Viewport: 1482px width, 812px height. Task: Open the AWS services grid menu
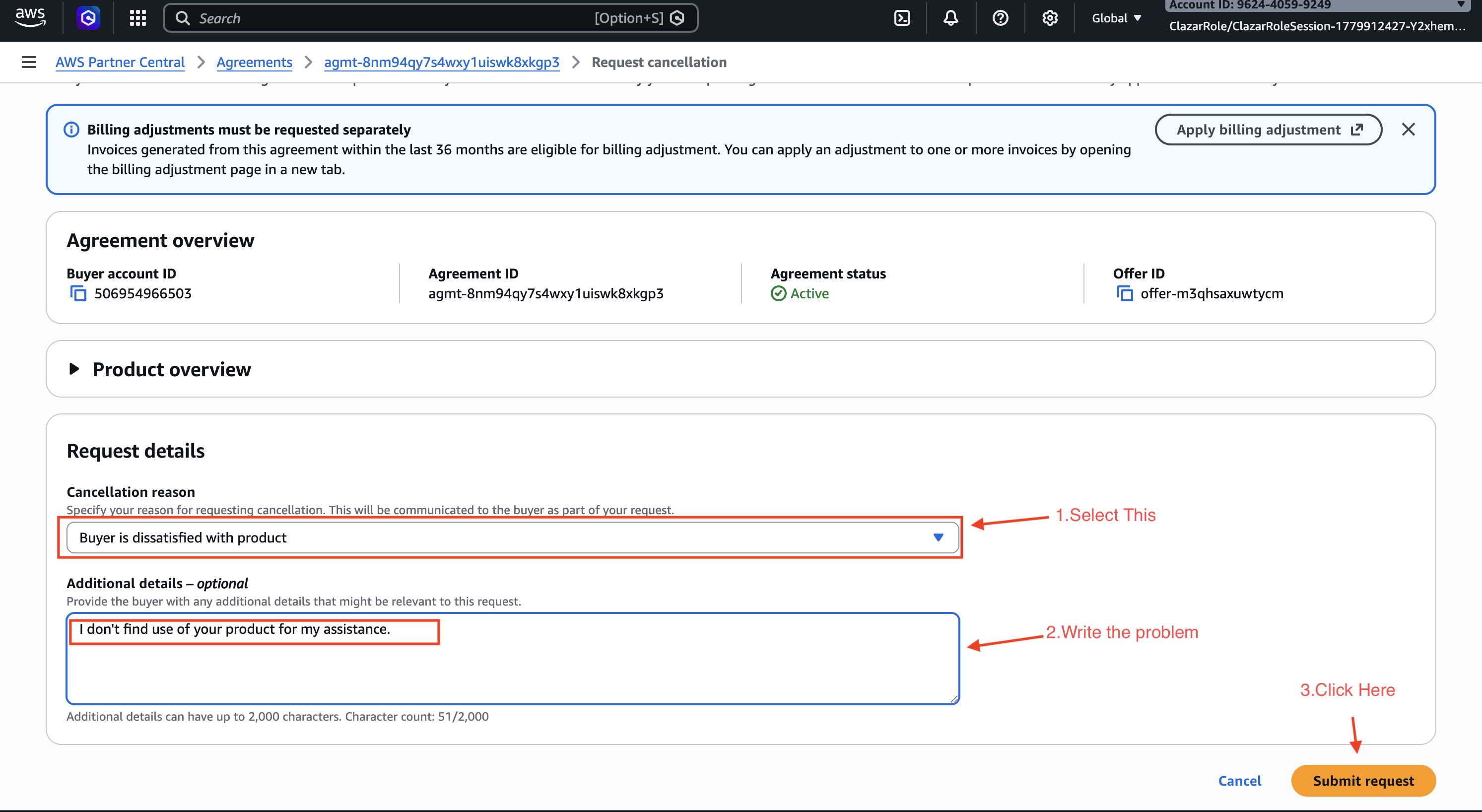[138, 18]
